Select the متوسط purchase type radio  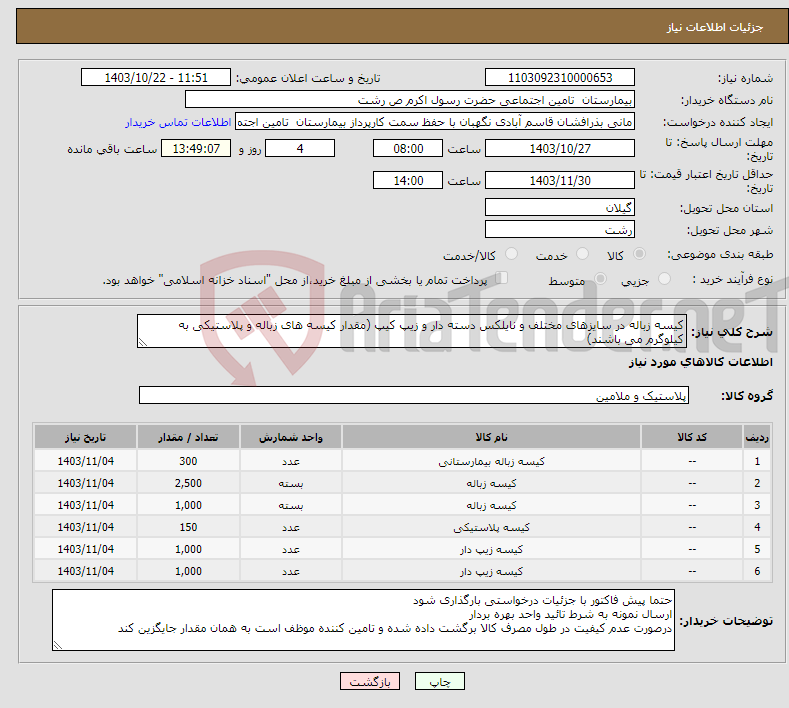click(x=600, y=278)
